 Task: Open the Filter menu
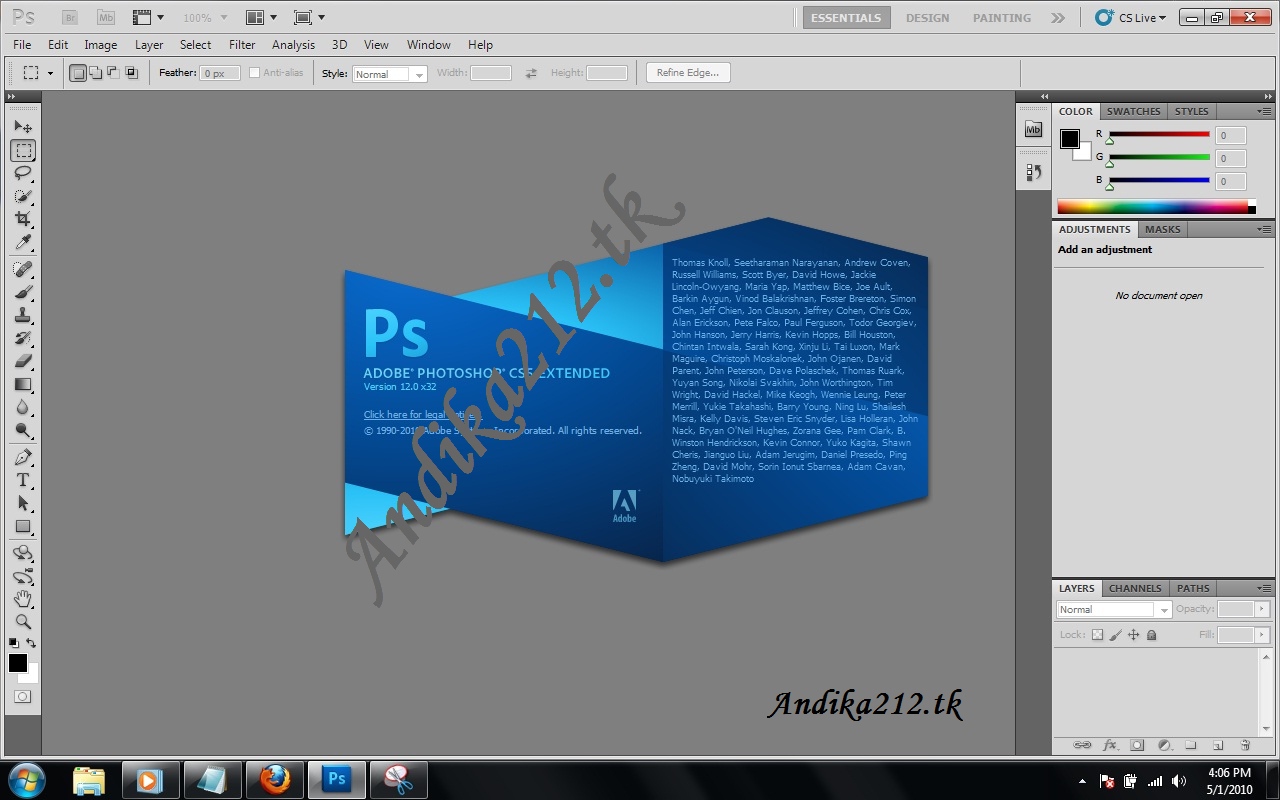pos(242,45)
